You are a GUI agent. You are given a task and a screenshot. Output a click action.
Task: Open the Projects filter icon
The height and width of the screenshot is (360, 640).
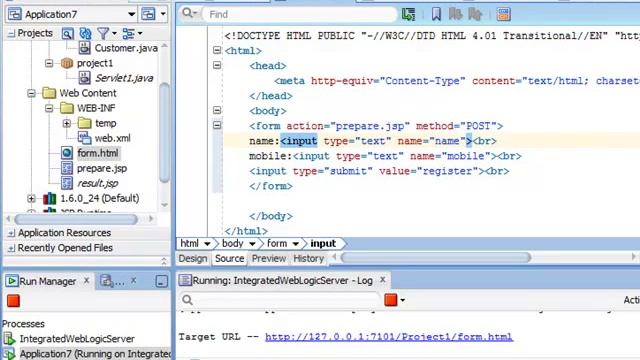click(103, 33)
